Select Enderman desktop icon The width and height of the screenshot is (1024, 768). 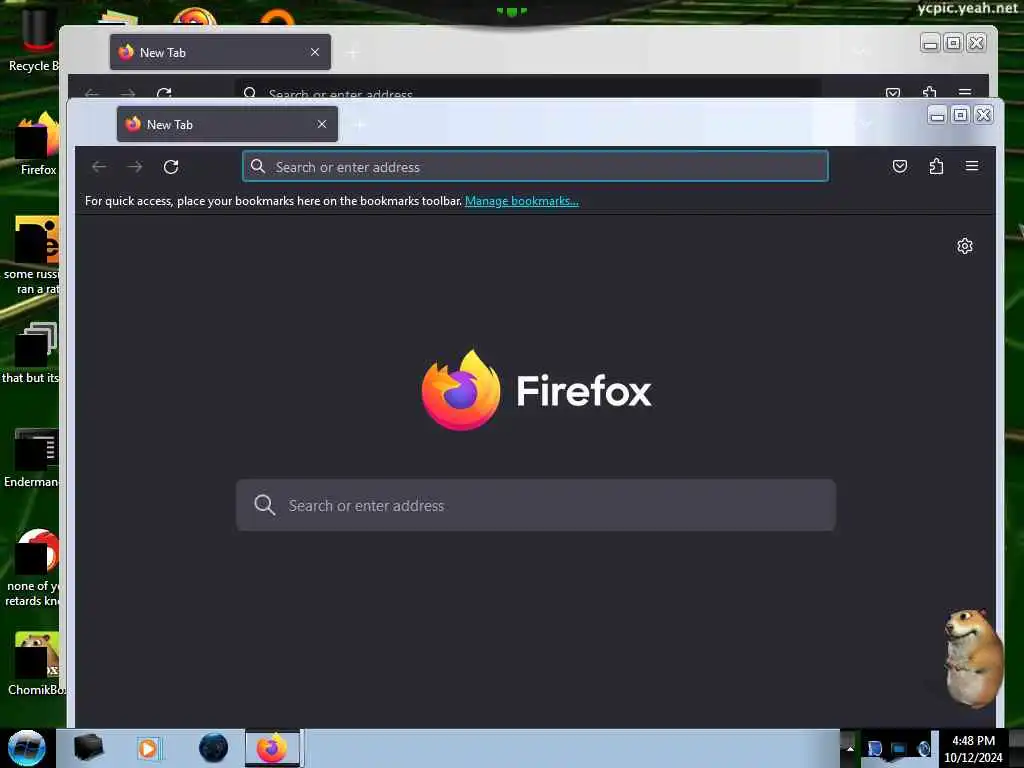click(x=33, y=457)
